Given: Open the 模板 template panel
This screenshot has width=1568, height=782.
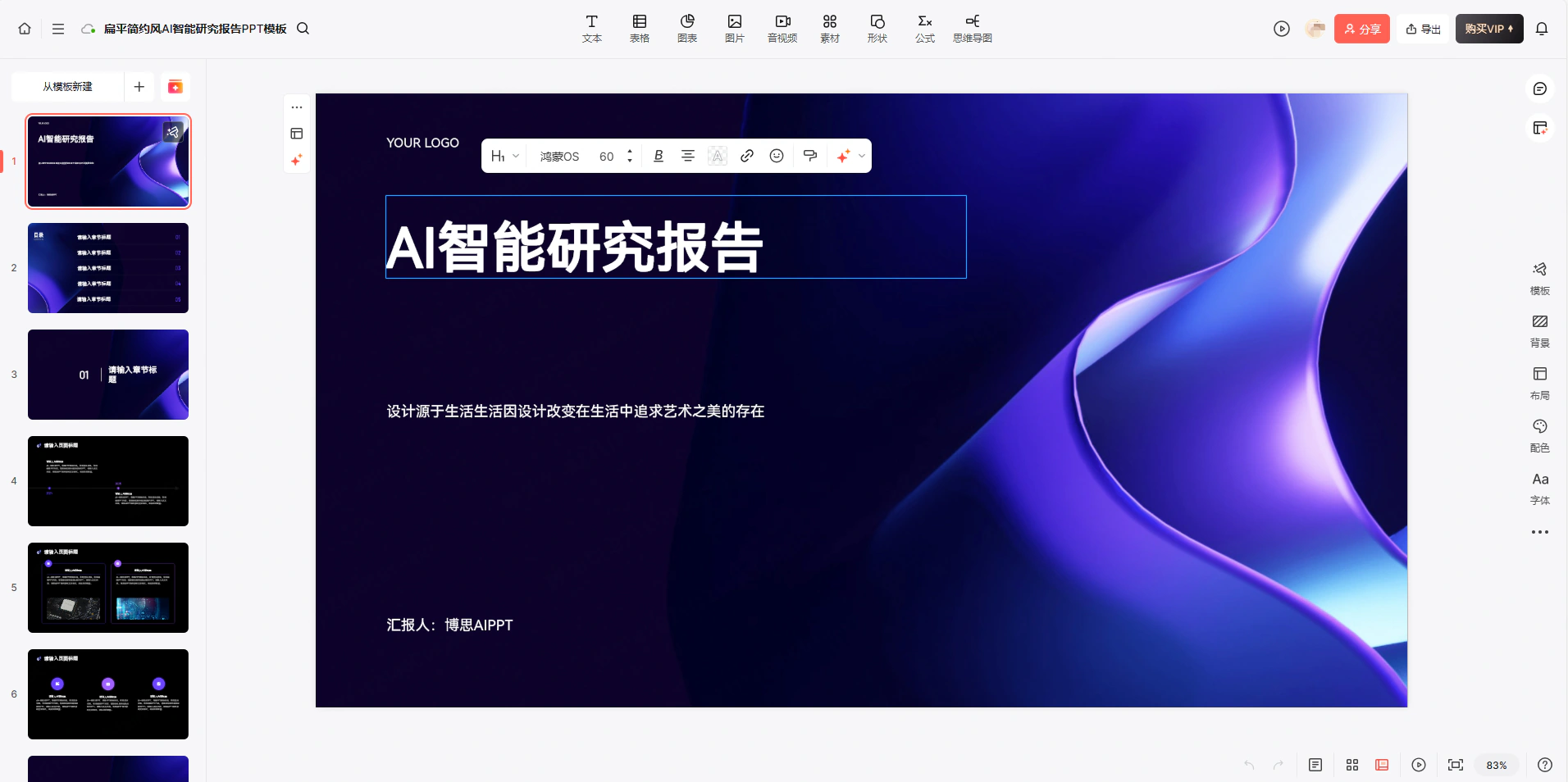Looking at the screenshot, I should pos(1540,279).
